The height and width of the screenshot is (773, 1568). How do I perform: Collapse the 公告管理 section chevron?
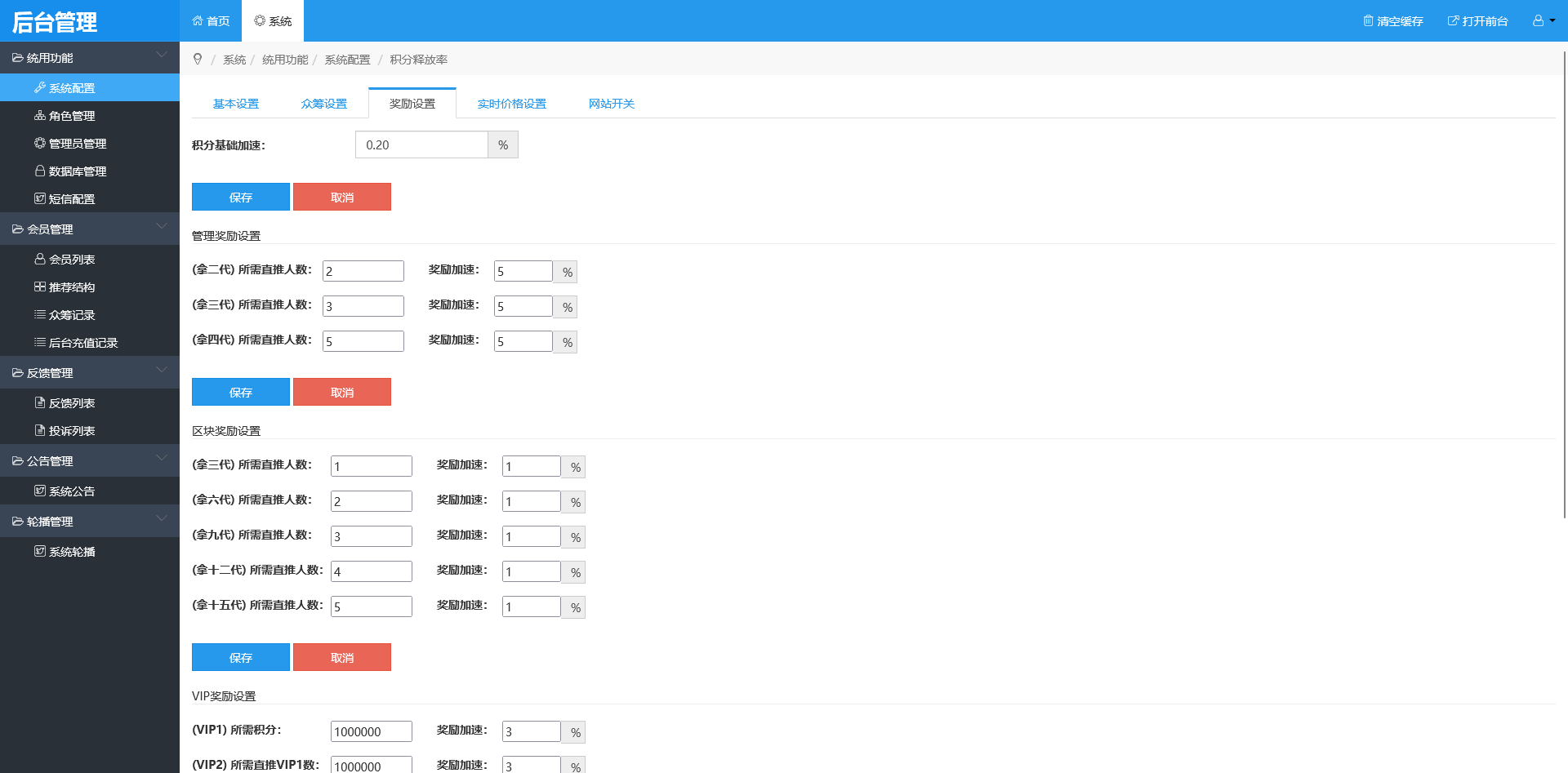click(x=162, y=458)
